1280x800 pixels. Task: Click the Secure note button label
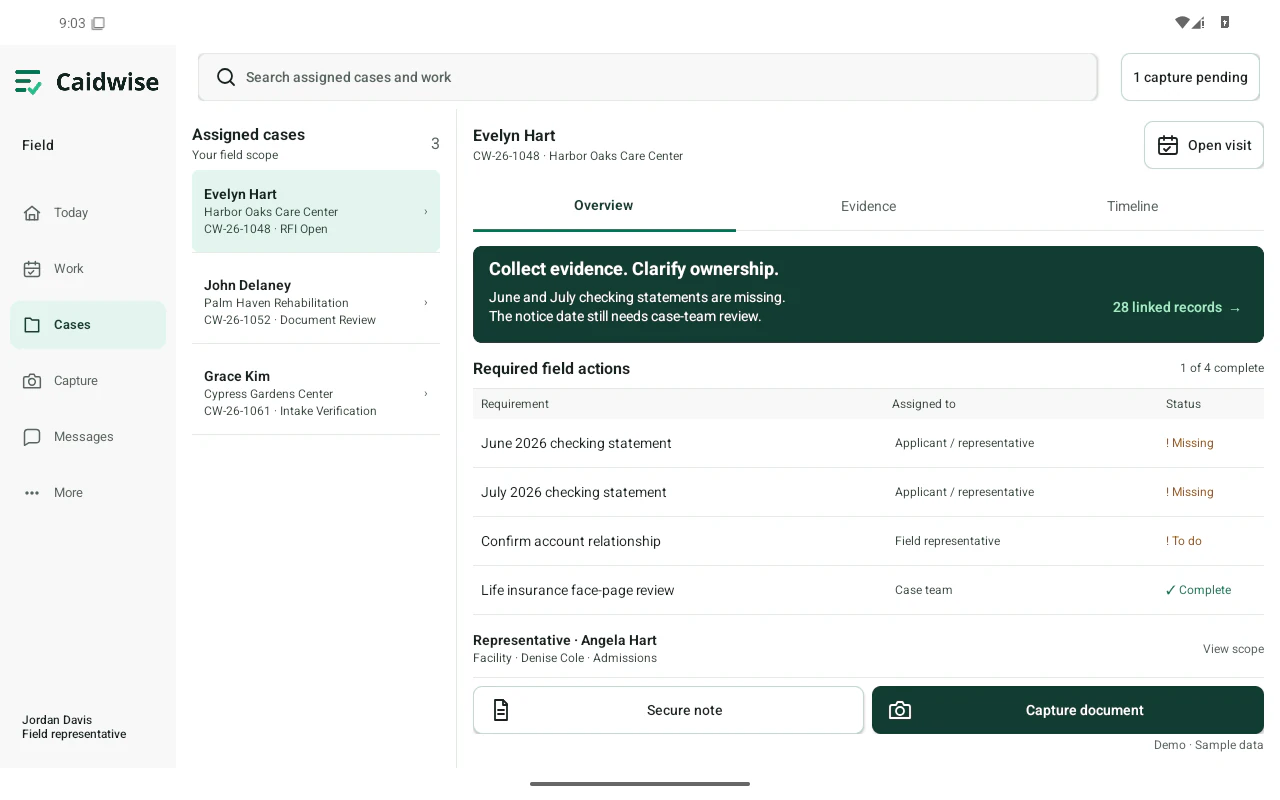click(x=685, y=710)
